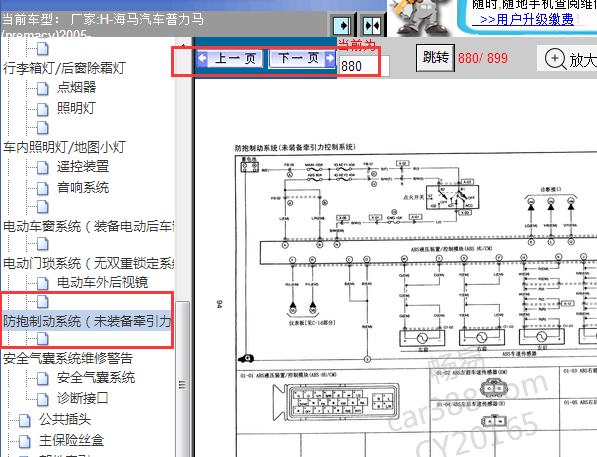The image size is (597, 457).
Task: Open the 电动门锁系统 tree entry
Action: pyautogui.click(x=88, y=263)
